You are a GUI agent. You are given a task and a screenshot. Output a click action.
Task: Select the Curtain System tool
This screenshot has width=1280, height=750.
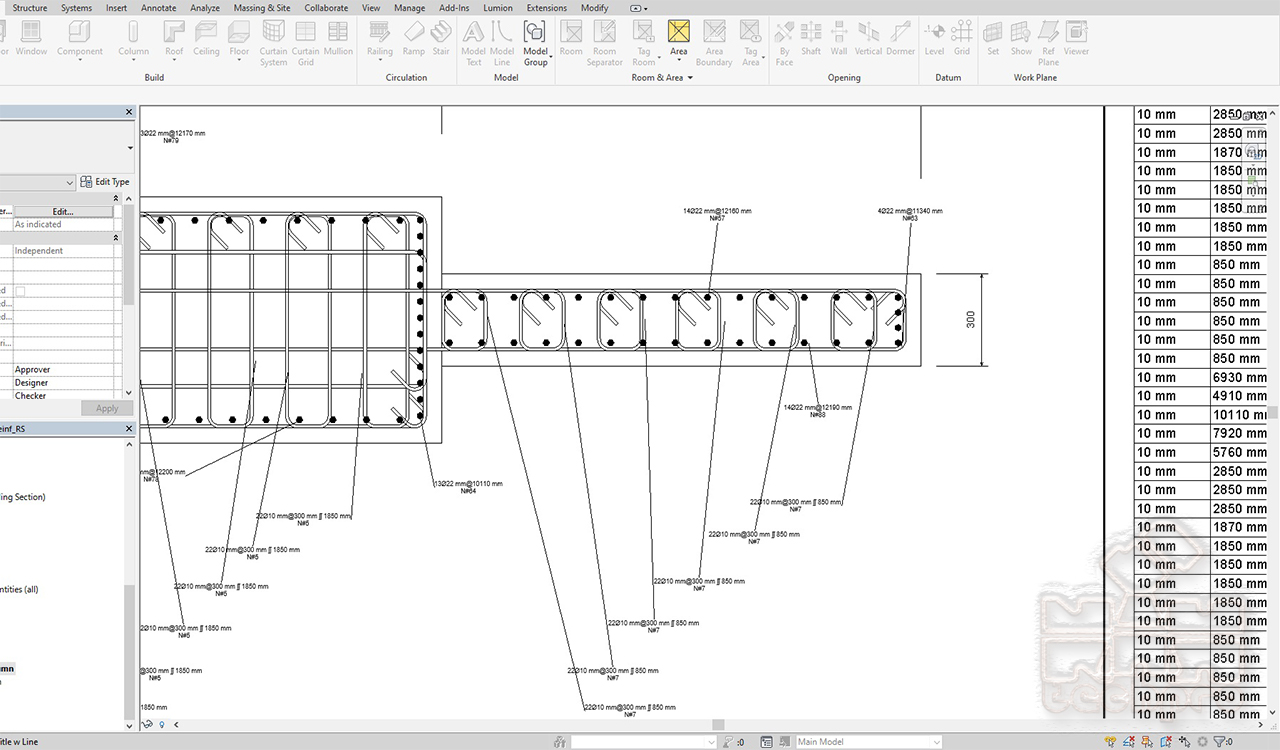click(x=273, y=44)
